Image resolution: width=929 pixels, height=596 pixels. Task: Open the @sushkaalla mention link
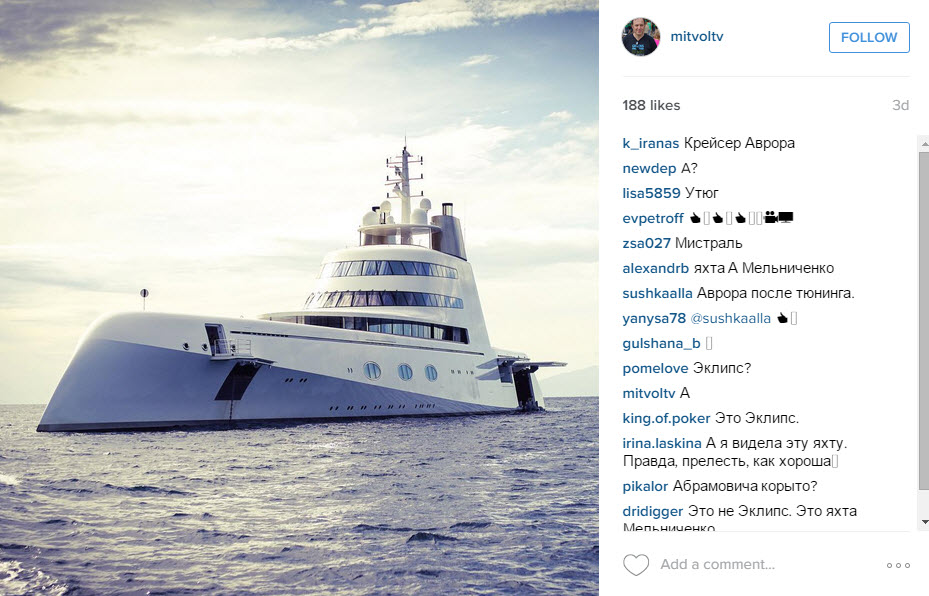pyautogui.click(x=731, y=319)
